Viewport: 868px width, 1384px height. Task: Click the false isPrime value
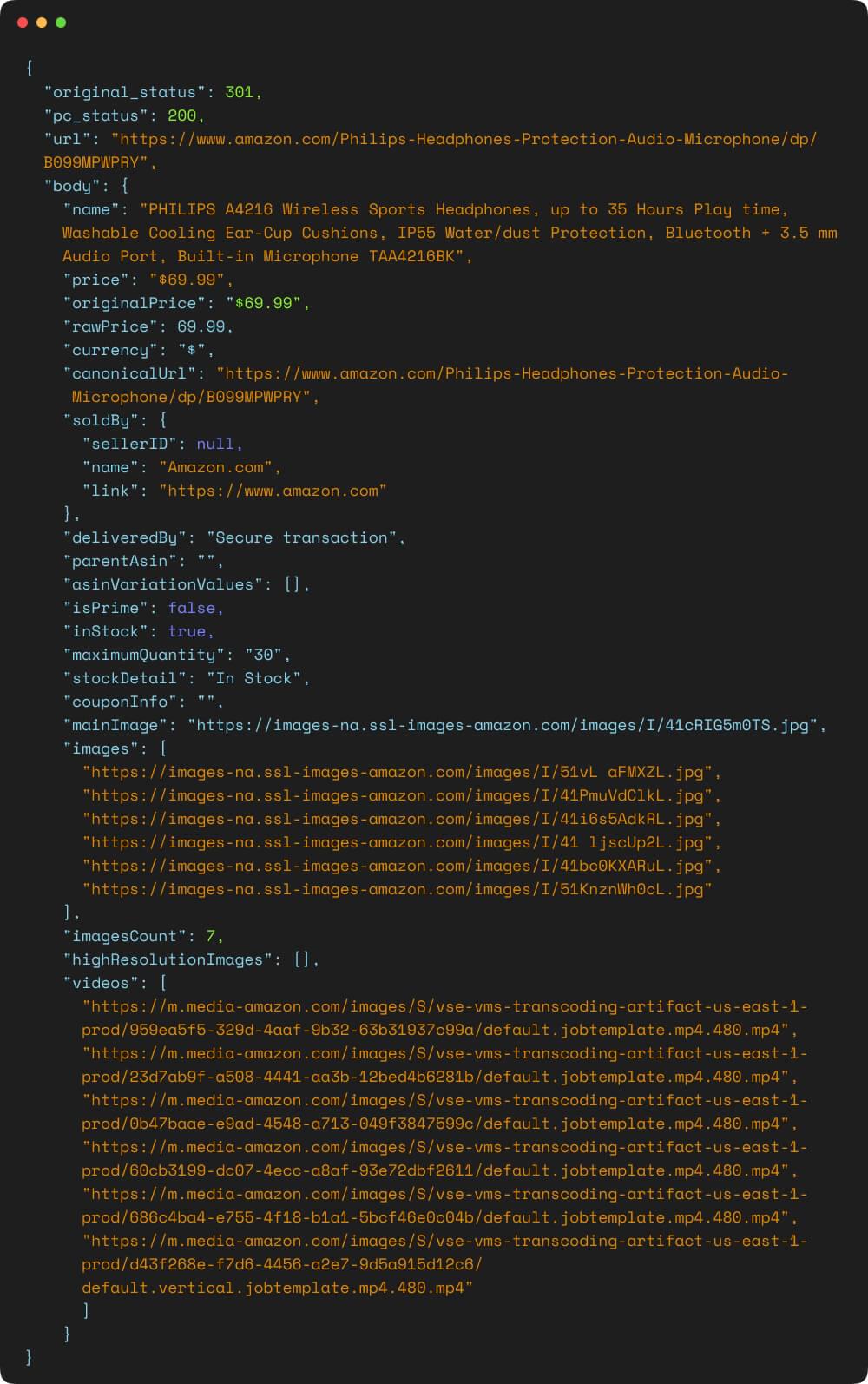point(191,608)
